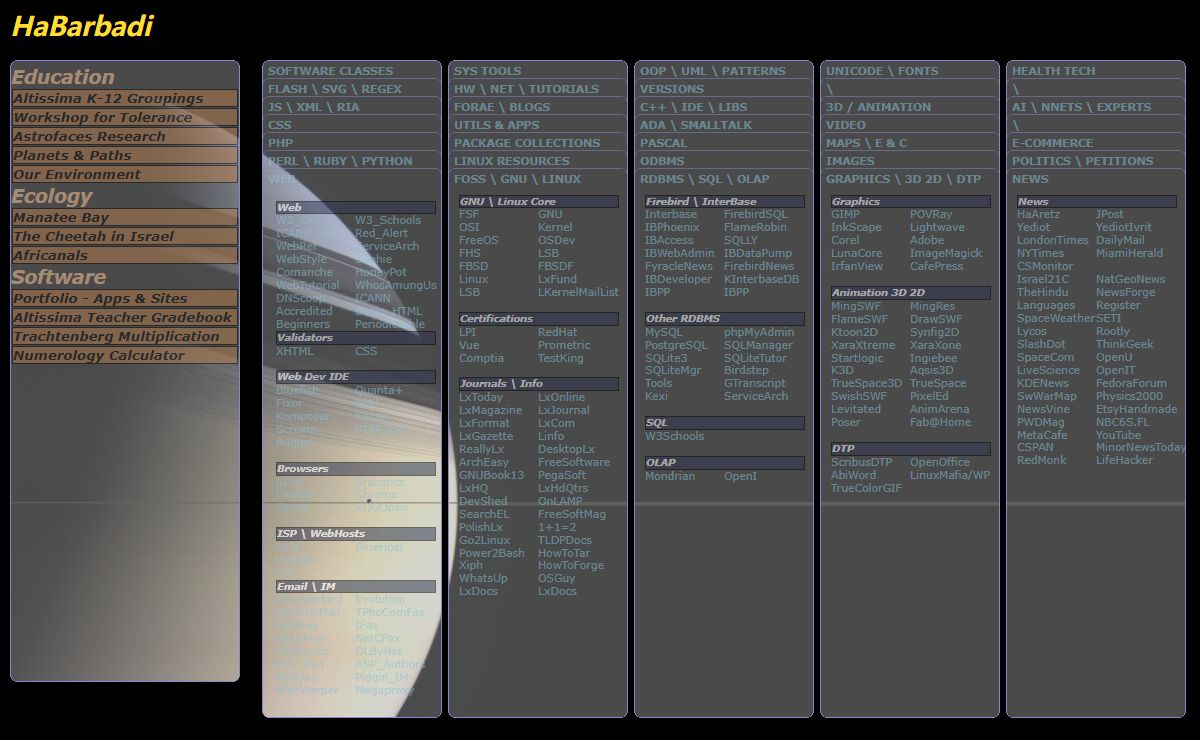
Task: Open the LINUX RESOURCES tab
Action: tap(537, 161)
